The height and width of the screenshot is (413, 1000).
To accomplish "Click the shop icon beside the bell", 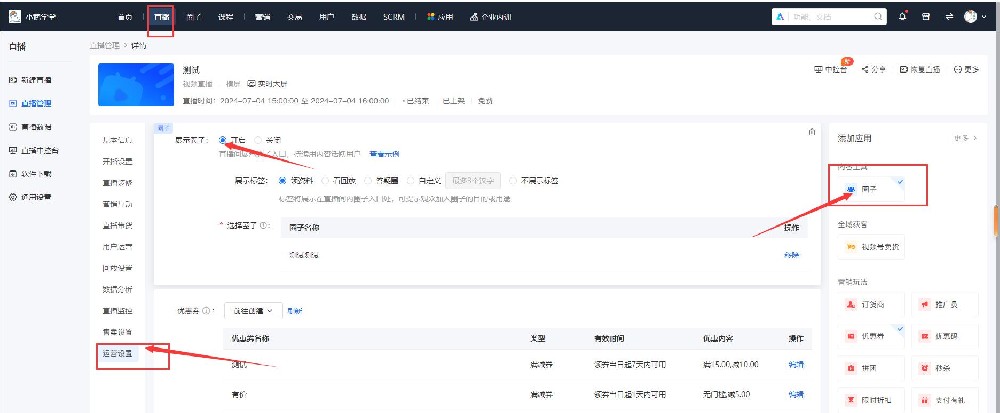I will [925, 17].
